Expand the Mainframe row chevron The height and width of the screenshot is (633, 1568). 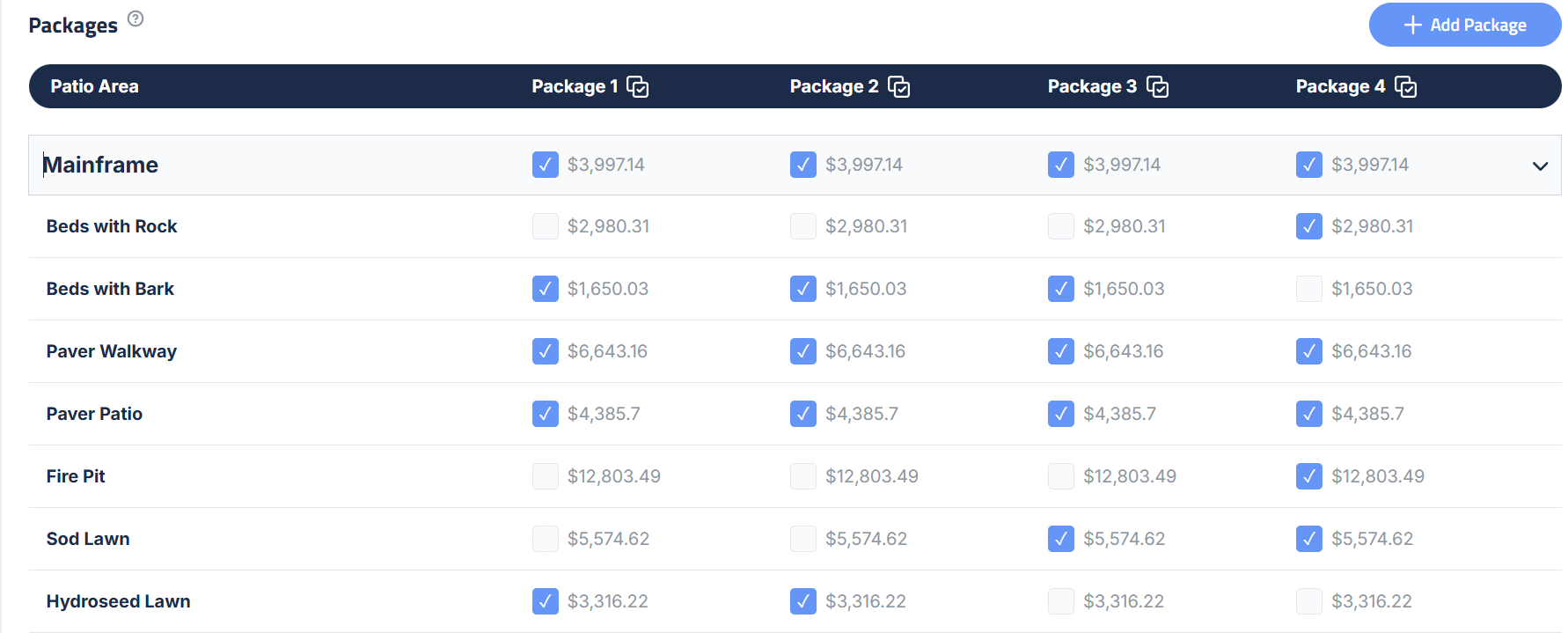tap(1540, 166)
